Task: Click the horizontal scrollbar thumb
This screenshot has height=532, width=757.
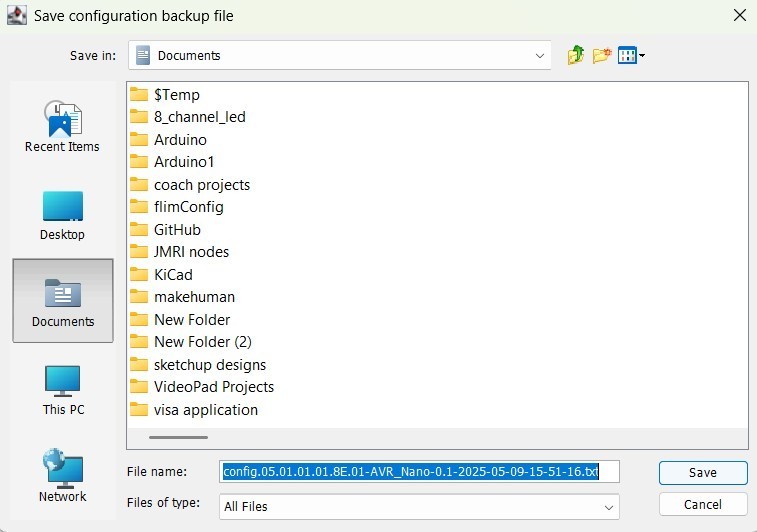Action: [x=179, y=437]
